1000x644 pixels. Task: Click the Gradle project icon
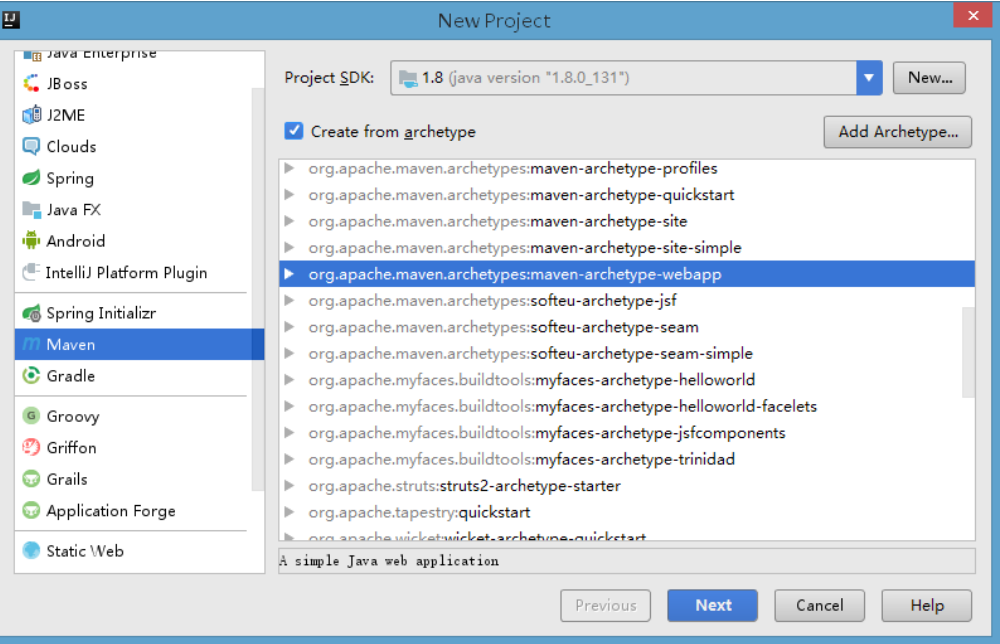click(30, 376)
